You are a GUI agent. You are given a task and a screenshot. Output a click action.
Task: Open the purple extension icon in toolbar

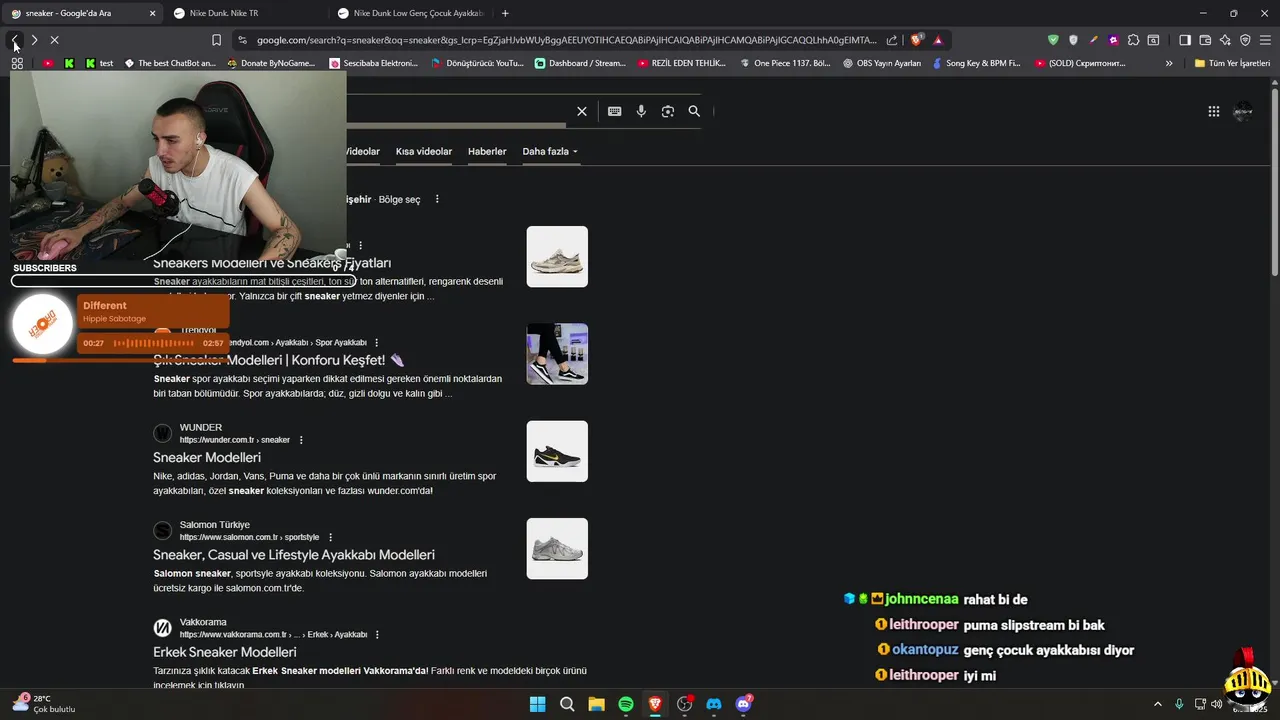point(1113,40)
